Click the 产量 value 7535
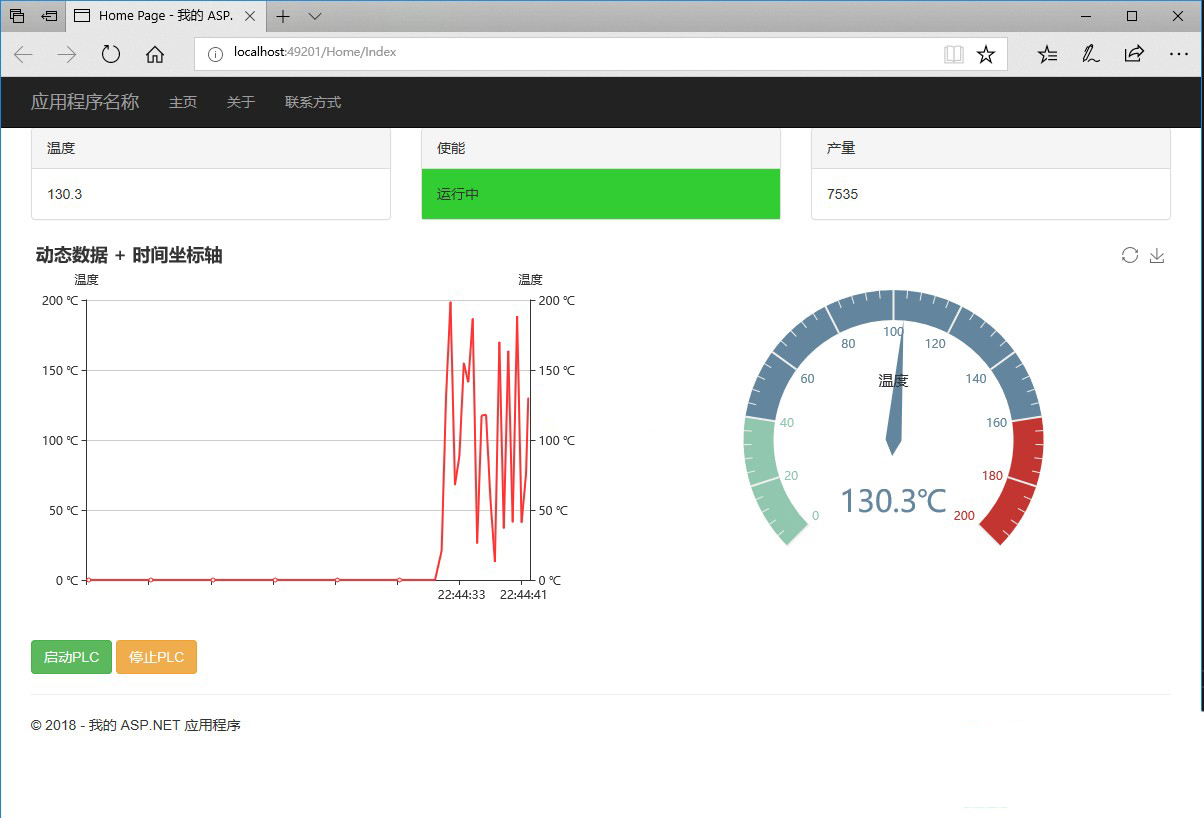 pyautogui.click(x=842, y=194)
